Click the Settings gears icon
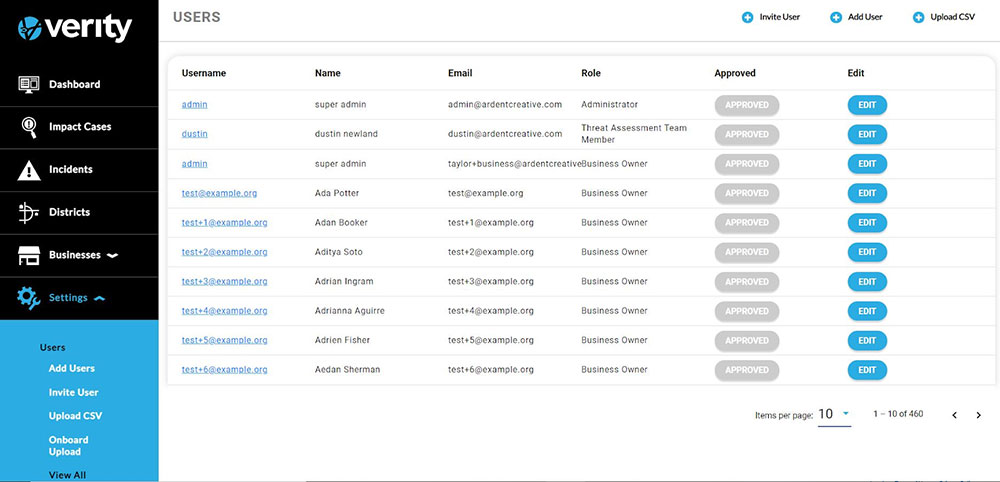 coord(29,298)
